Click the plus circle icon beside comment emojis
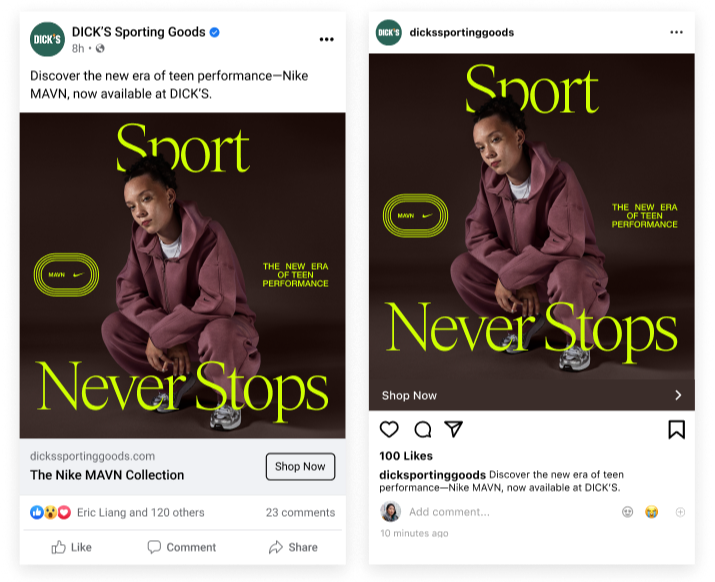 click(x=680, y=512)
